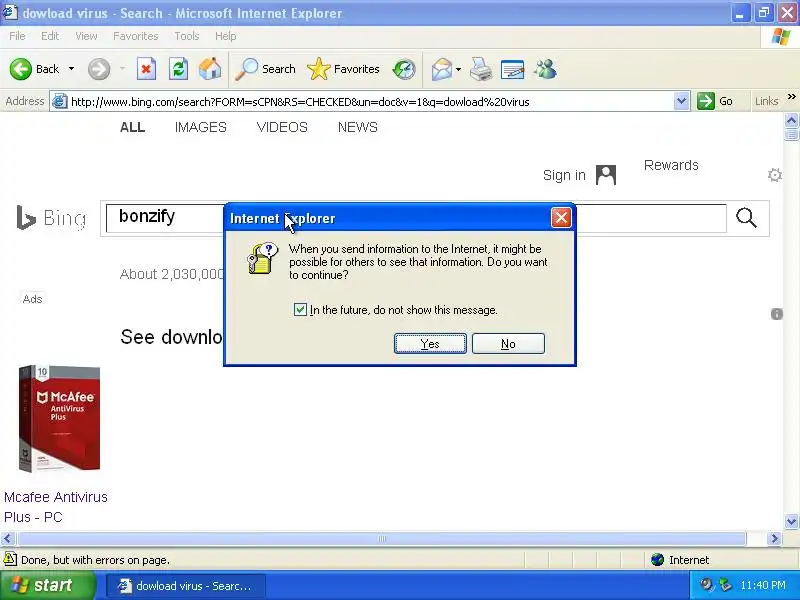This screenshot has width=800, height=600.
Task: Open the Bing settings gear icon
Action: click(774, 175)
